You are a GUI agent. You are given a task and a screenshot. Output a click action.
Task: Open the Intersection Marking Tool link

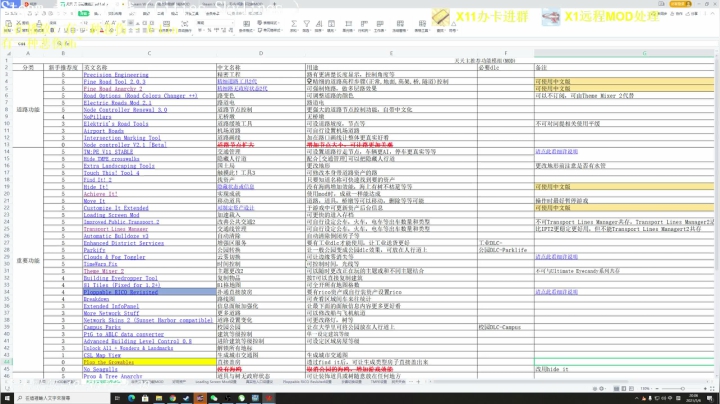(x=122, y=138)
